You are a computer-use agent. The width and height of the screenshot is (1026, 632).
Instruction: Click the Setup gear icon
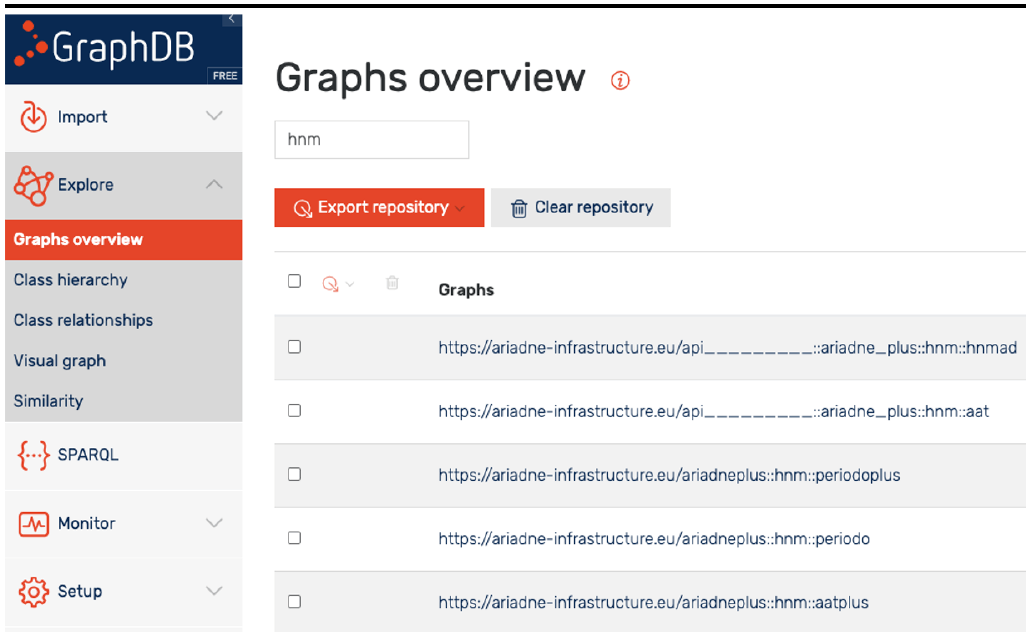[33, 592]
